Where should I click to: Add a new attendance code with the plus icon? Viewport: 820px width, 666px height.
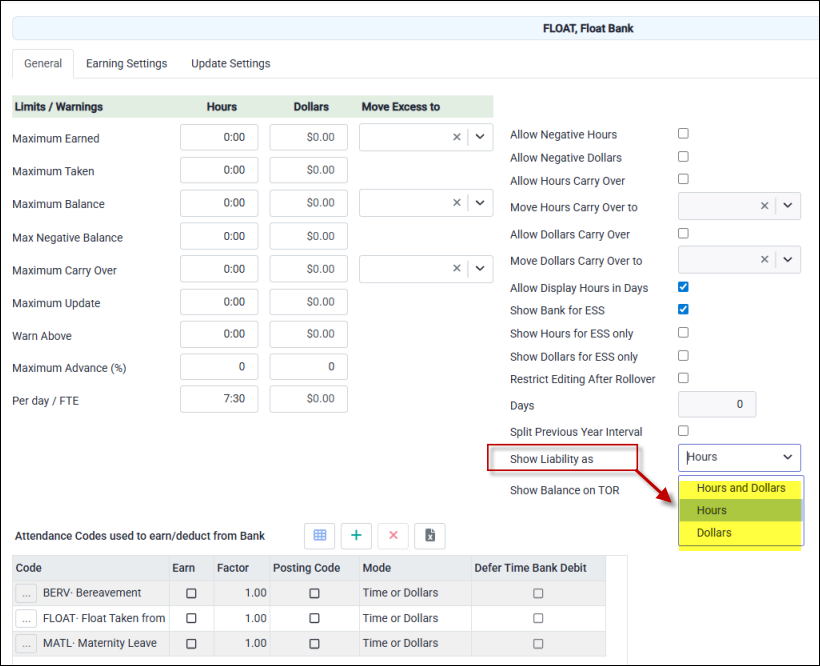357,535
